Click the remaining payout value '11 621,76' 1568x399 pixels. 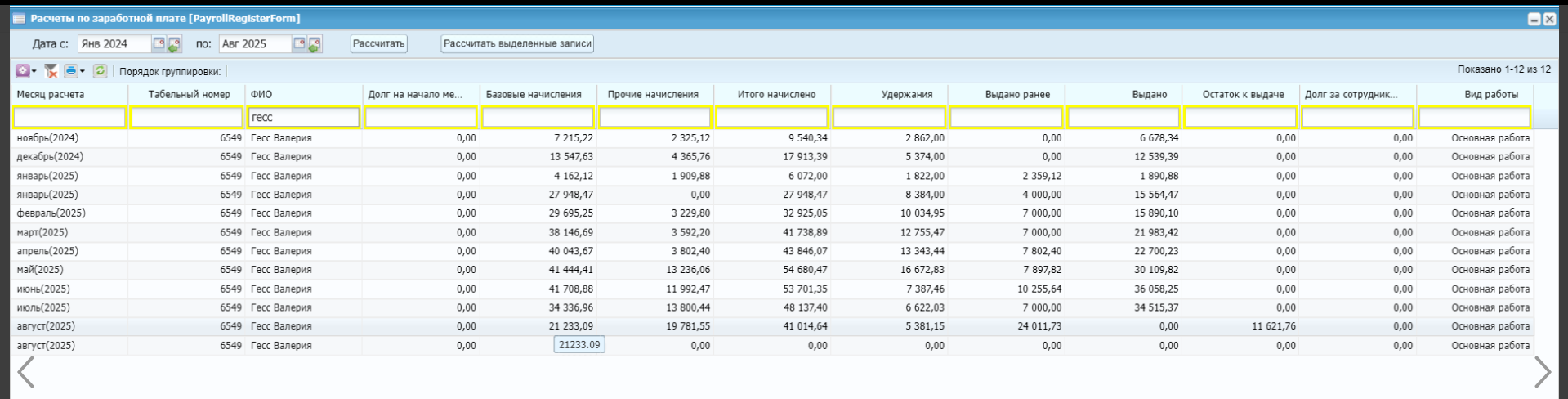tap(1273, 326)
